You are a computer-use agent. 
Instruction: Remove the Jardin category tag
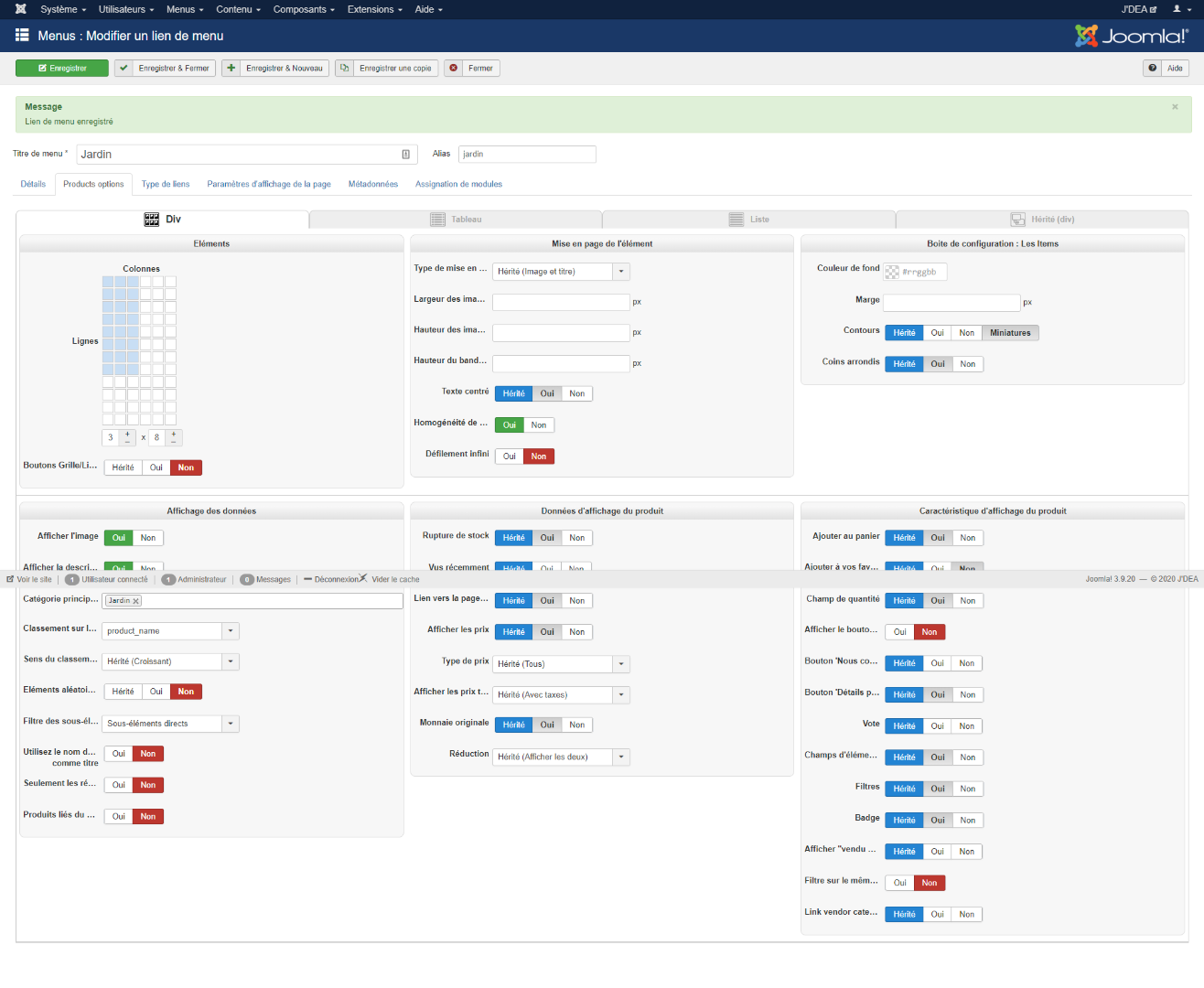(x=136, y=601)
